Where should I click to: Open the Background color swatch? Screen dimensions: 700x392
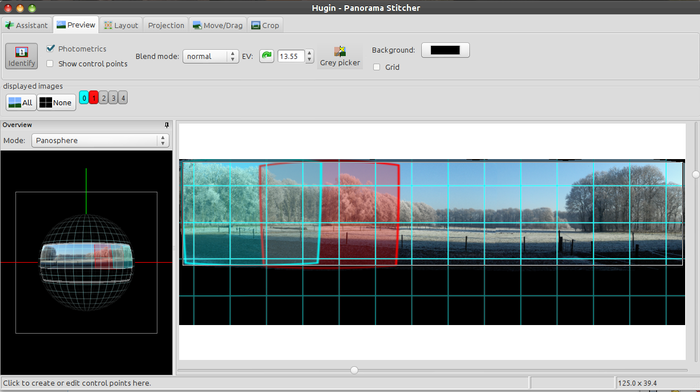pos(445,50)
